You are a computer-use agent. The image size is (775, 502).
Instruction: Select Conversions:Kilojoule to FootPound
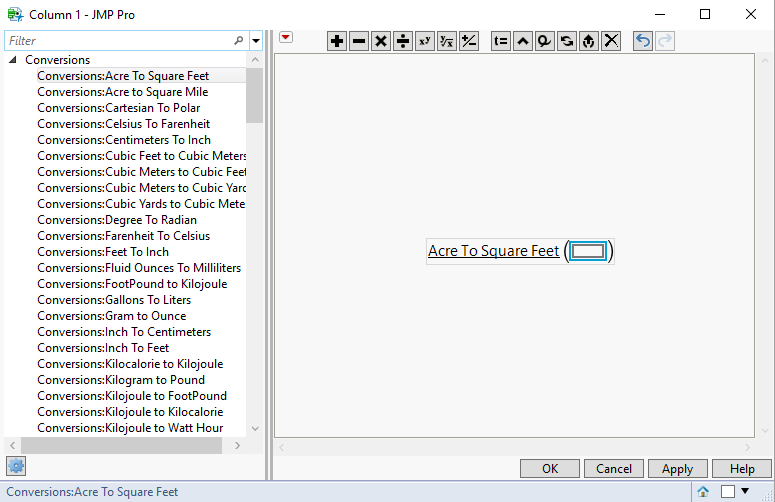pyautogui.click(x=132, y=396)
